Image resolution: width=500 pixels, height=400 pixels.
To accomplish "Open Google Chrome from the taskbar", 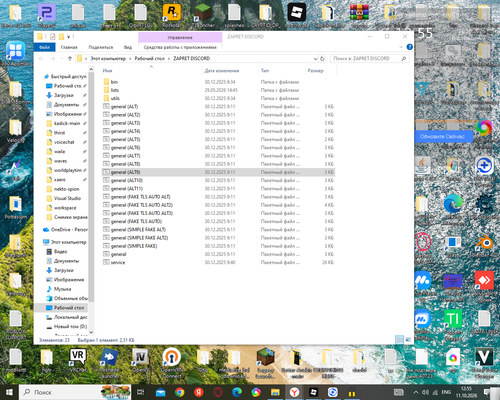I will click(x=179, y=392).
